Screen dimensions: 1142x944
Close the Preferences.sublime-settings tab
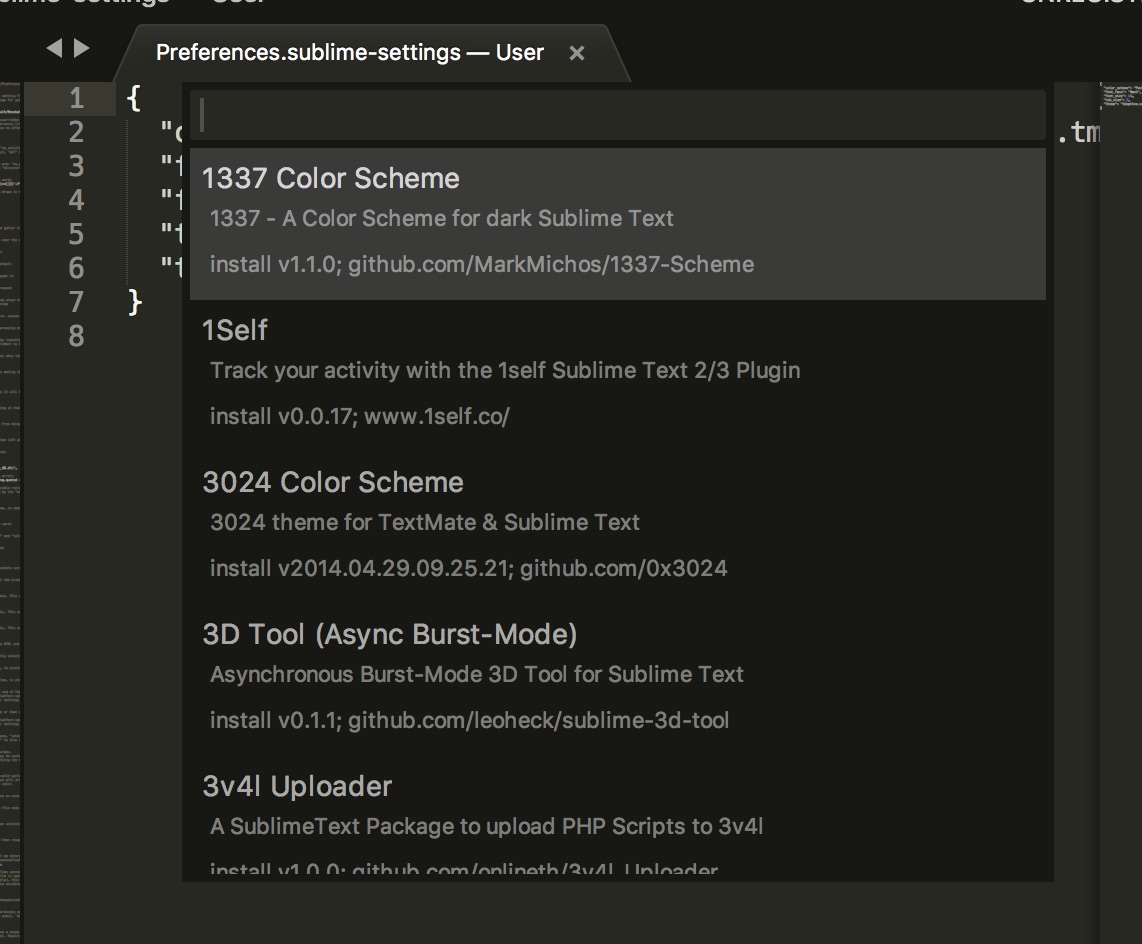pyautogui.click(x=576, y=54)
